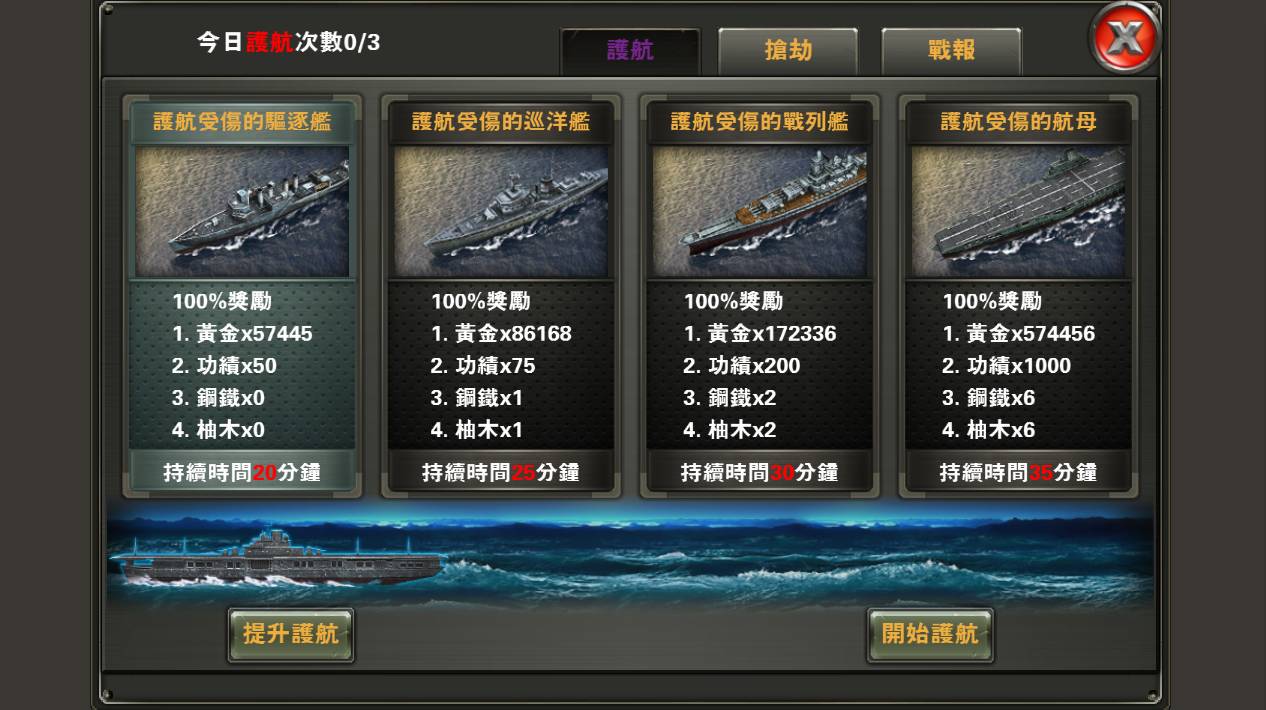Click the 護航受傷的驅逐艦 card title

pyautogui.click(x=242, y=123)
